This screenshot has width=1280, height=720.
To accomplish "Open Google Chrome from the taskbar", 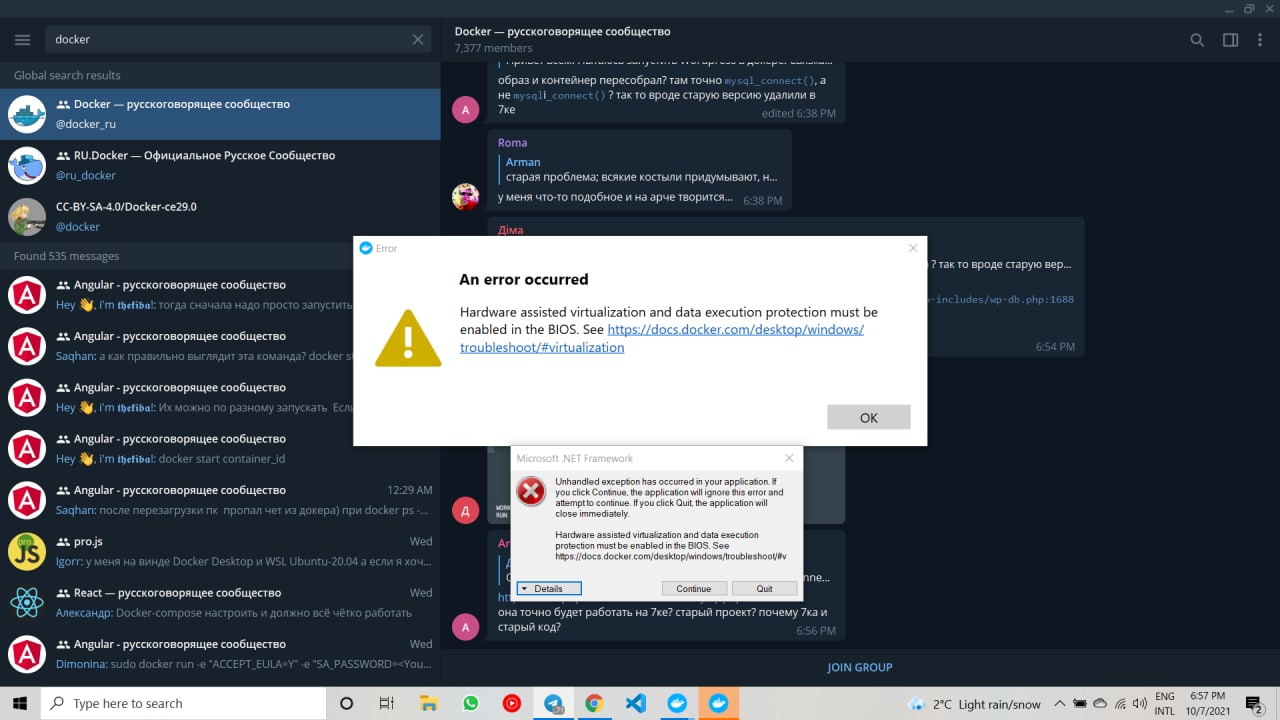I will point(594,703).
